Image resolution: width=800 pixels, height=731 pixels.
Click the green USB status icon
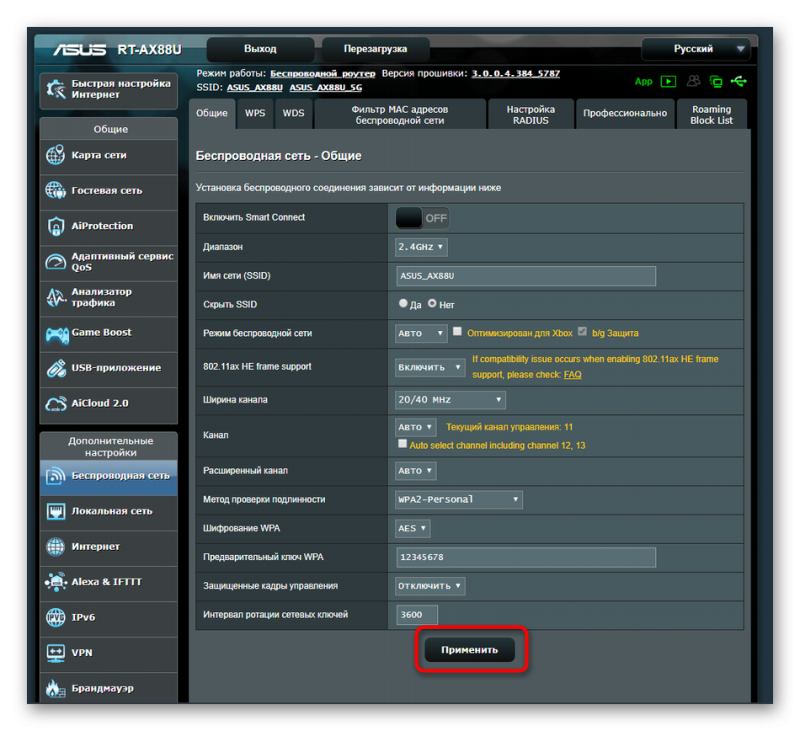pyautogui.click(x=738, y=81)
